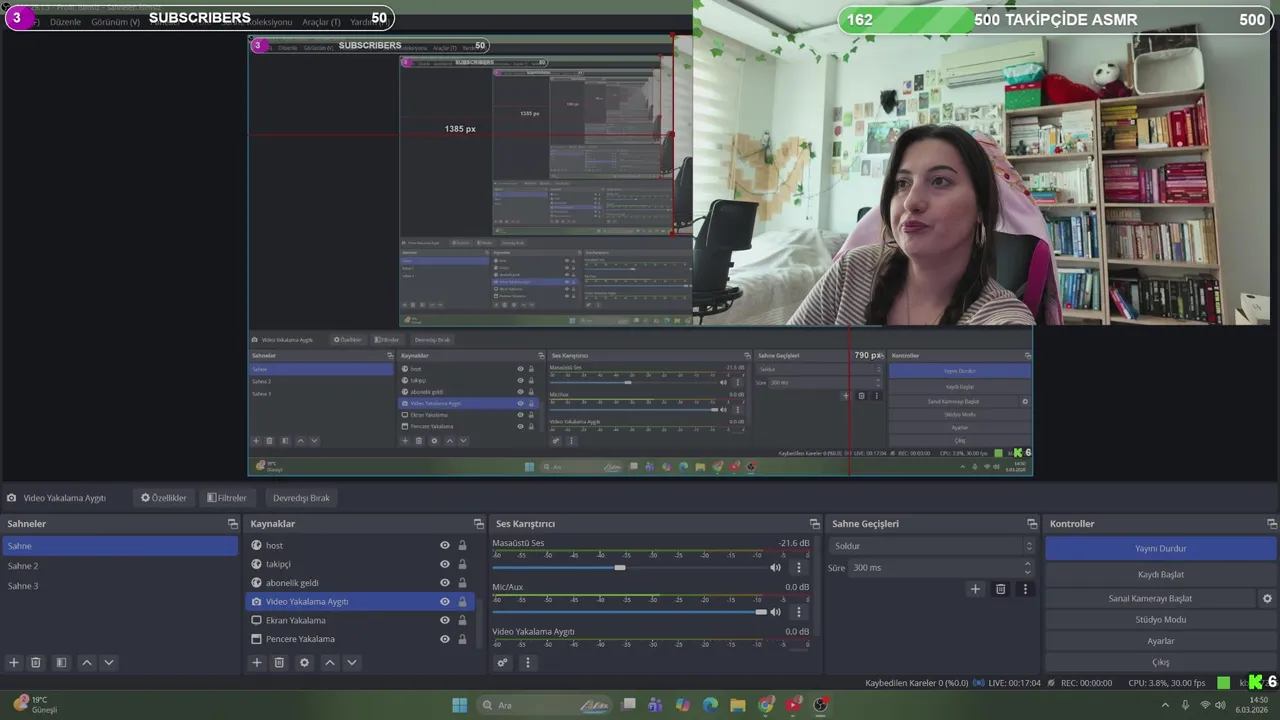Delete the selected source with trash icon
Viewport: 1280px width, 720px height.
coord(279,662)
